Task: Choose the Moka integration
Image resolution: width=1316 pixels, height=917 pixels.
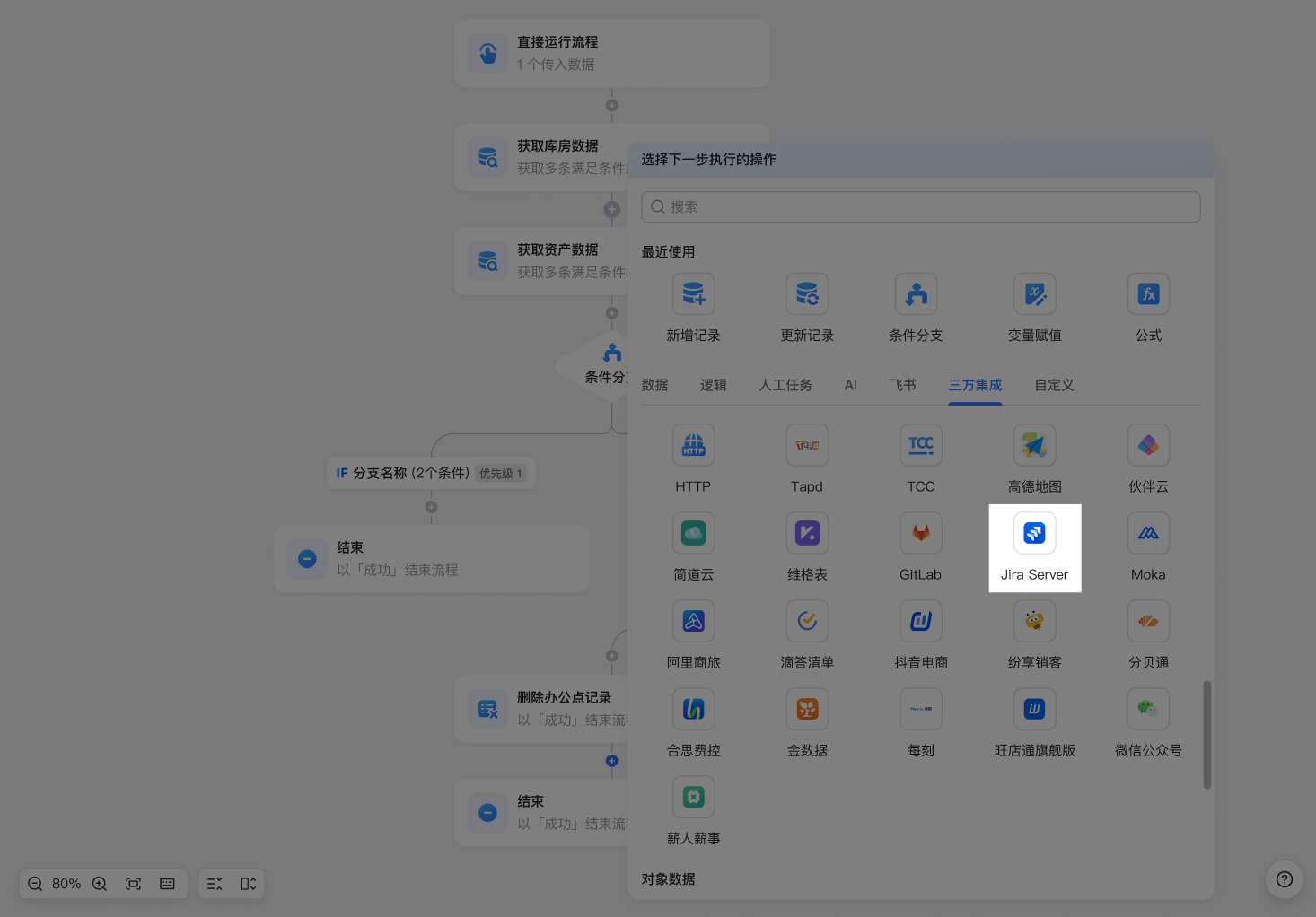Action: click(1148, 547)
